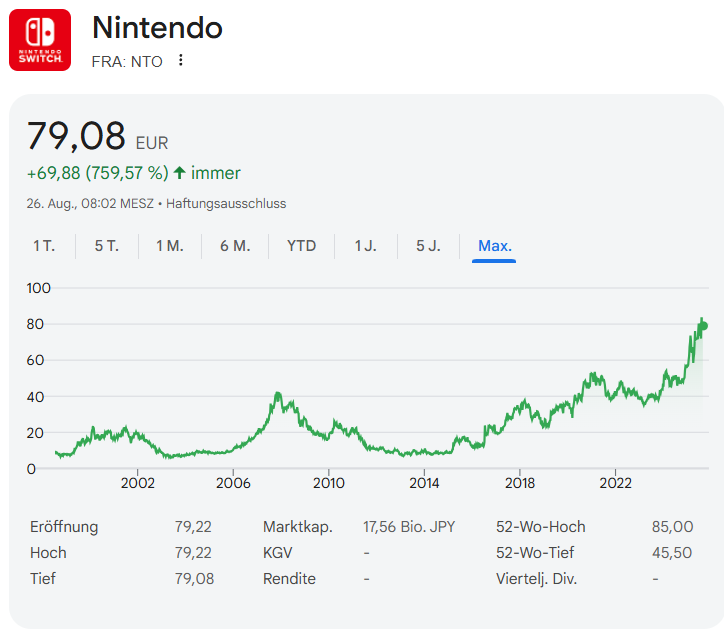Screen dimensions: 724x634
Task: Choose the 1J. time range
Action: tap(365, 246)
